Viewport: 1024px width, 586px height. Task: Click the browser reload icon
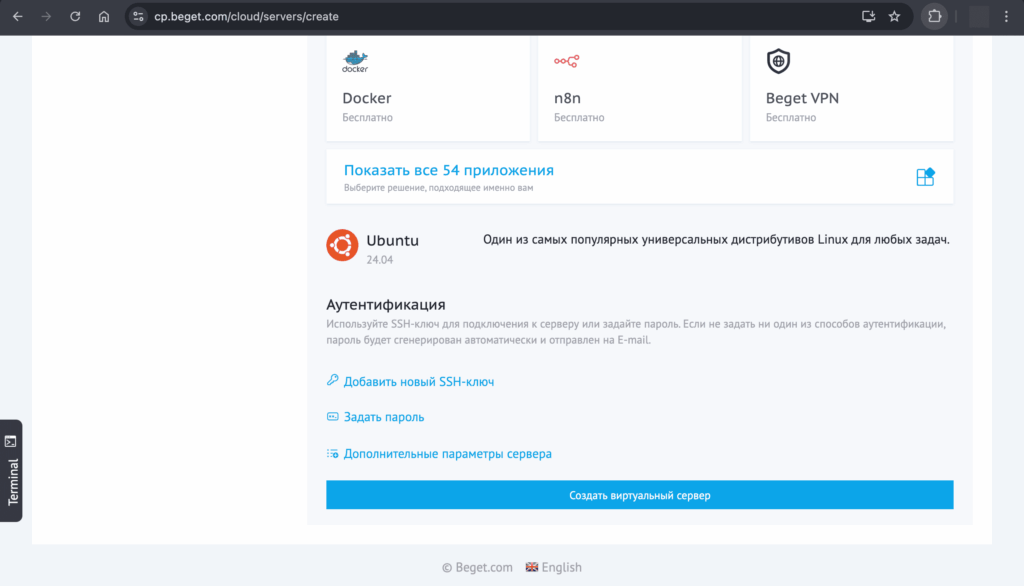[75, 17]
